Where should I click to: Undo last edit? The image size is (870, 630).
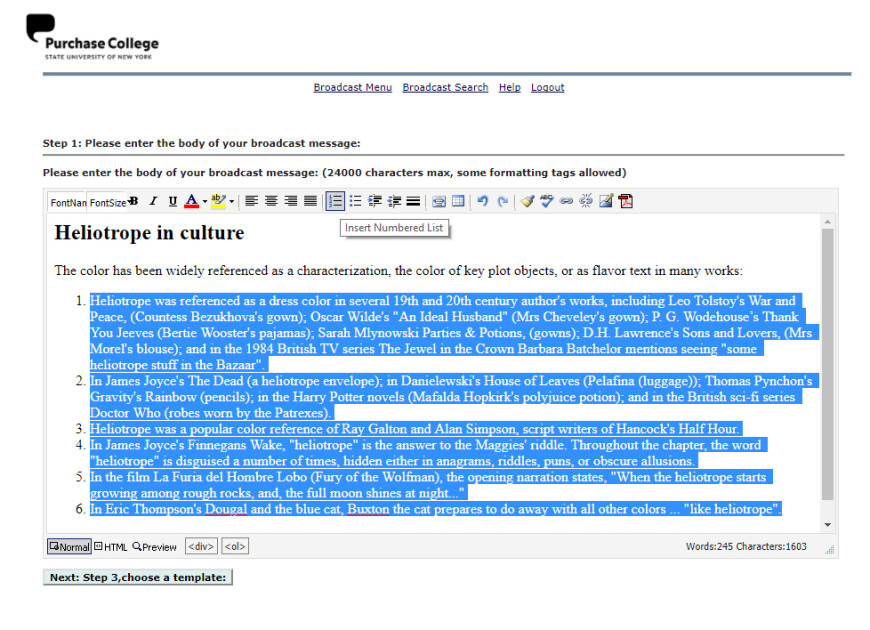tap(483, 201)
